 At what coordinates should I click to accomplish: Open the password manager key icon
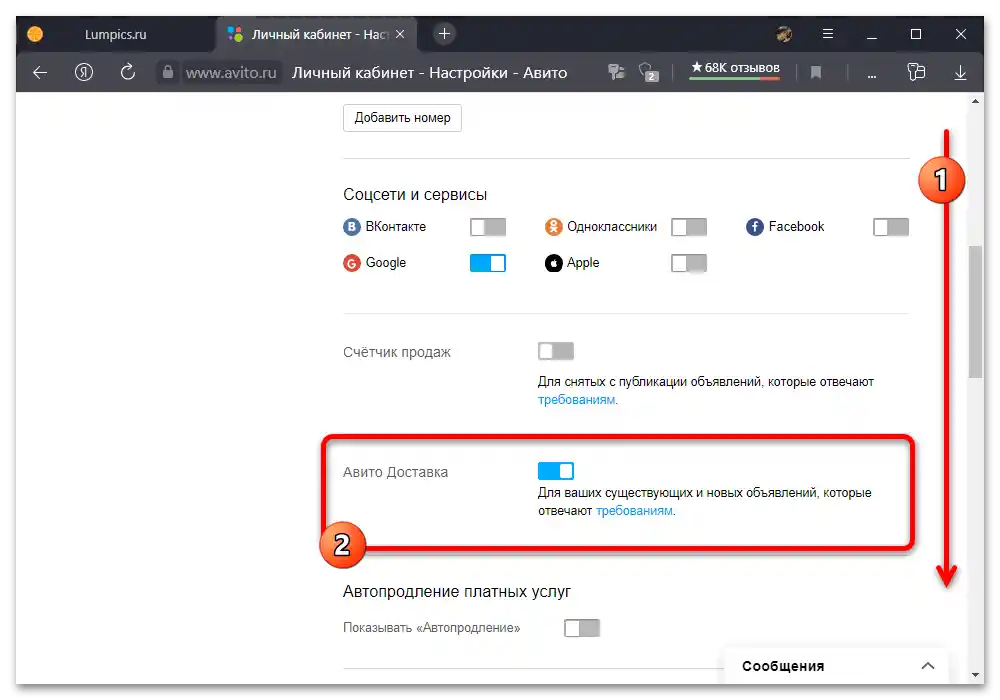[616, 72]
